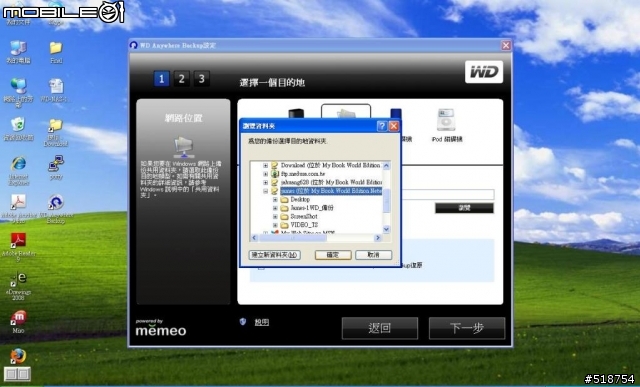The width and height of the screenshot is (640, 387).
Task: Click the black 瀏覽 browse button
Action: tap(464, 208)
